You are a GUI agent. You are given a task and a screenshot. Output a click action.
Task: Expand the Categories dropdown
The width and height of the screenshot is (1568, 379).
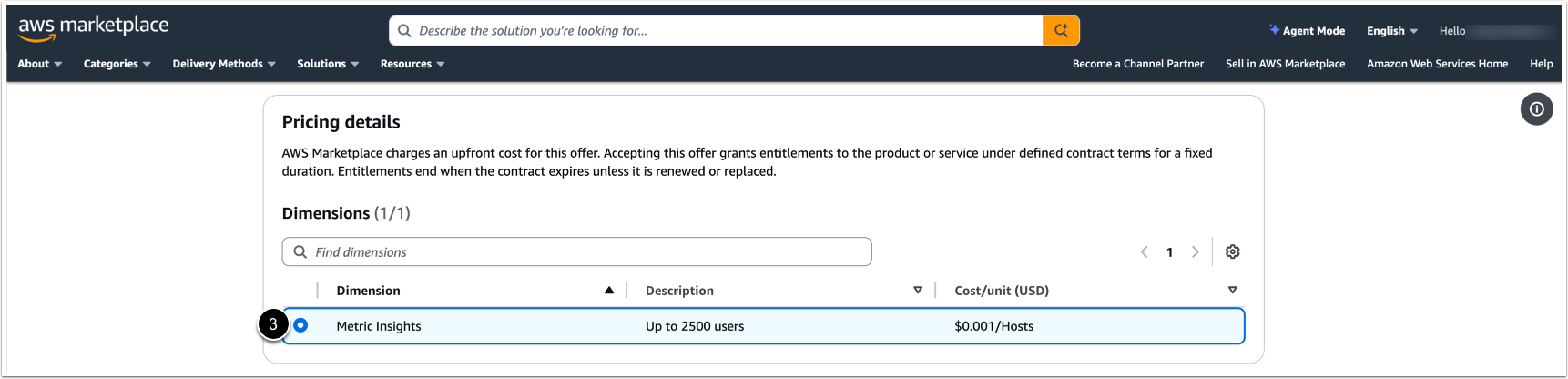click(x=117, y=64)
